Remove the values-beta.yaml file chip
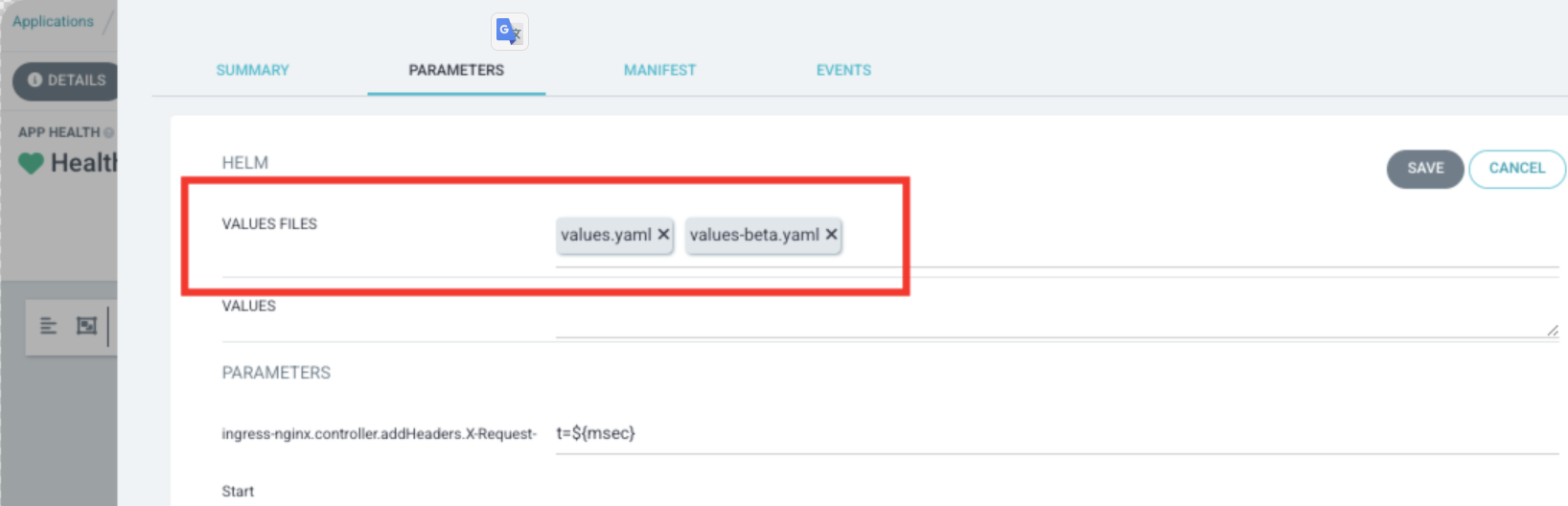 pos(831,235)
